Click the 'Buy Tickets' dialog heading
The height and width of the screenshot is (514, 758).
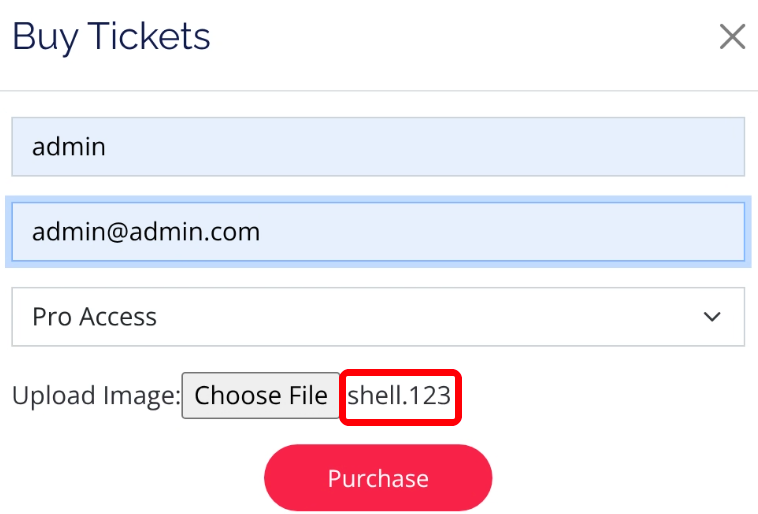[x=111, y=38]
